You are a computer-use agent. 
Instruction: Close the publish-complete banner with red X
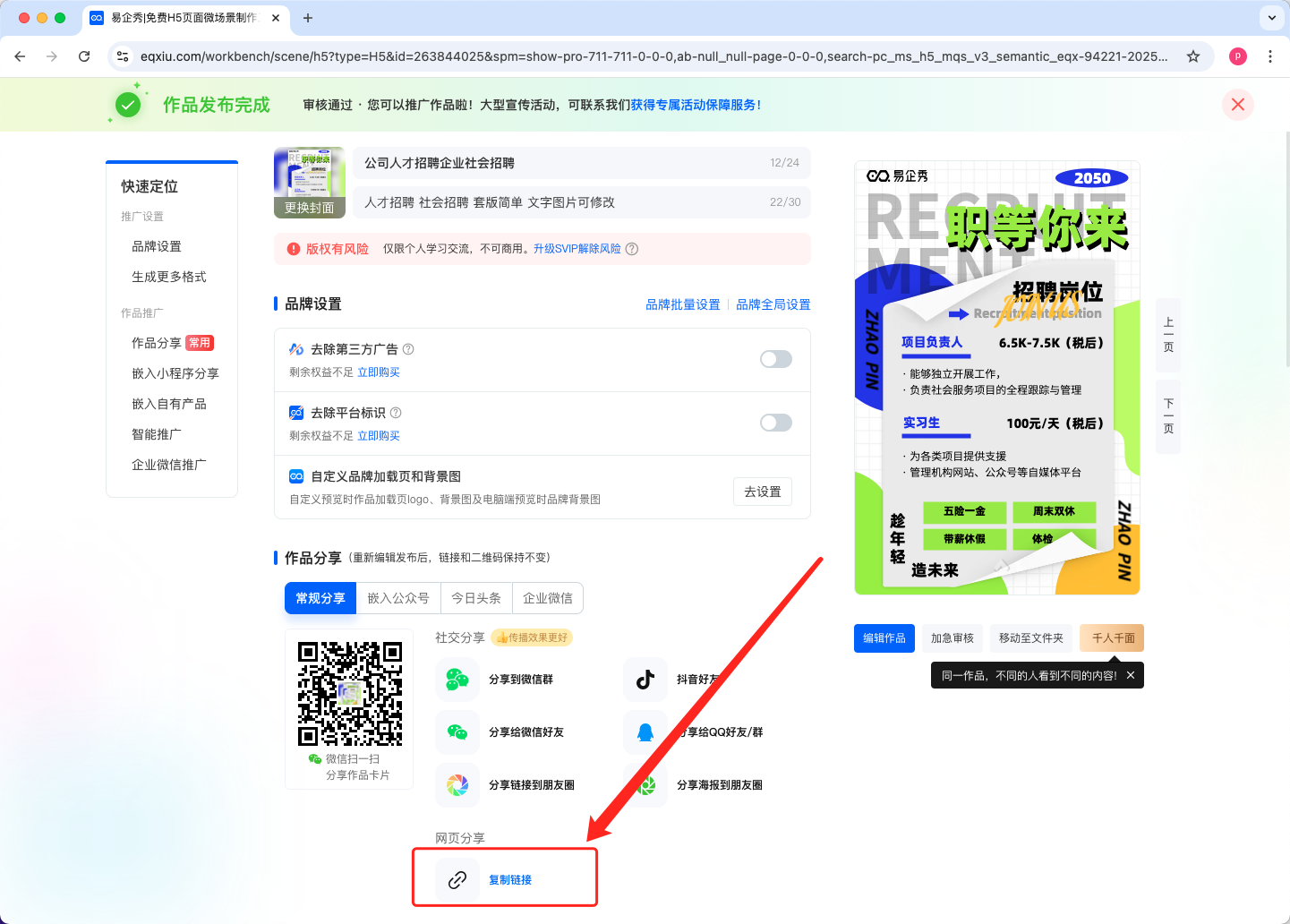click(1237, 105)
